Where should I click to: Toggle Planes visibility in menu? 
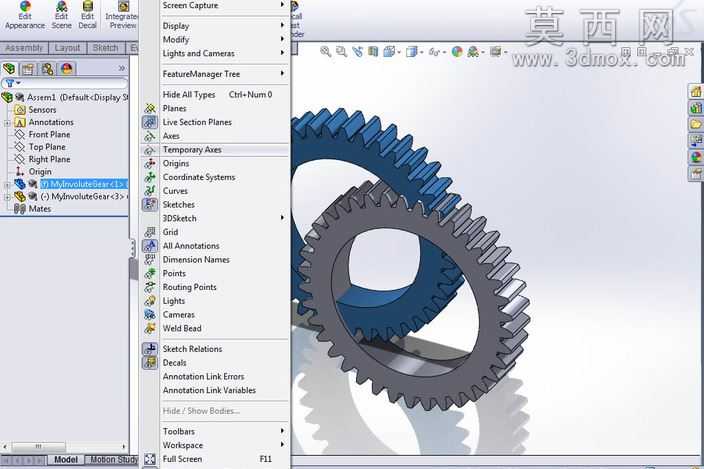(215, 108)
